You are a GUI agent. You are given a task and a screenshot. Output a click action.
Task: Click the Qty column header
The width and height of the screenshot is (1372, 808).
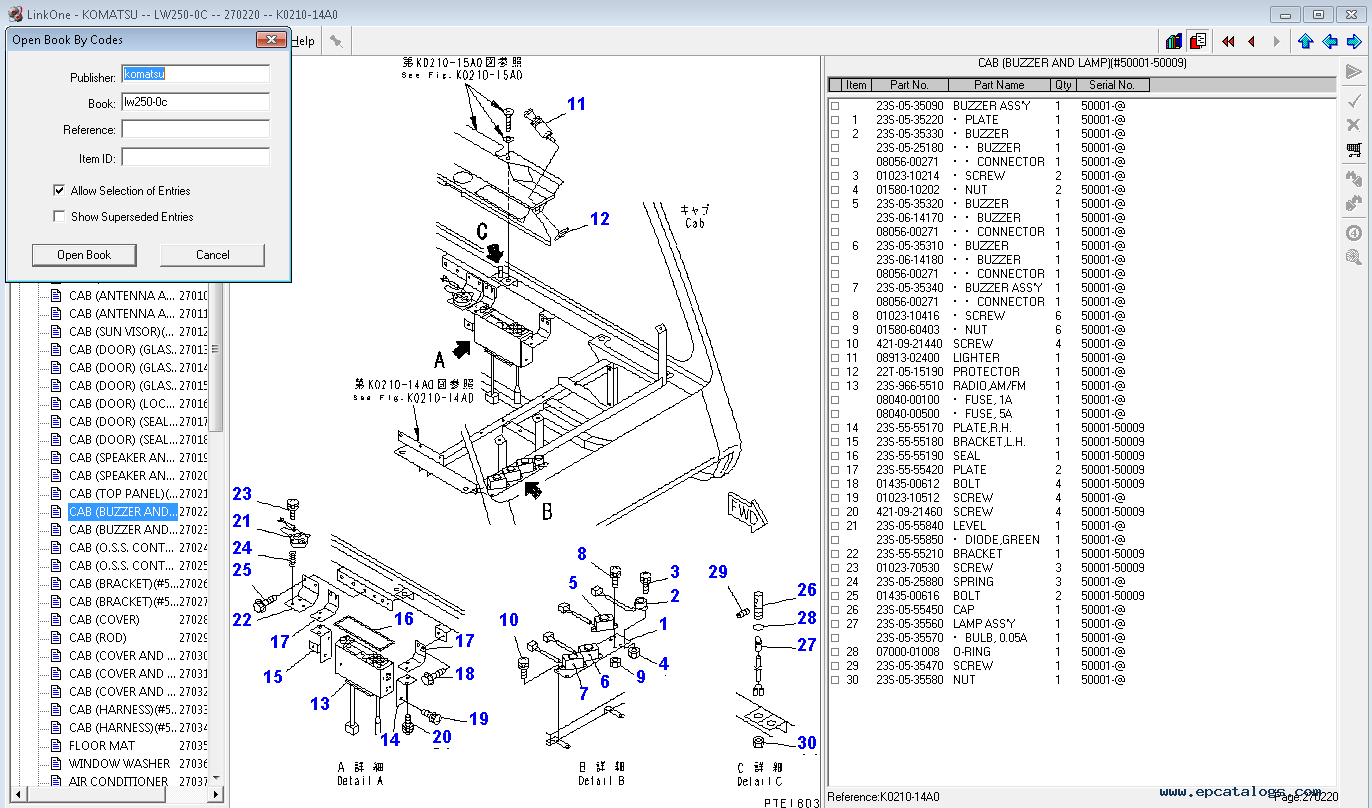tap(1063, 85)
